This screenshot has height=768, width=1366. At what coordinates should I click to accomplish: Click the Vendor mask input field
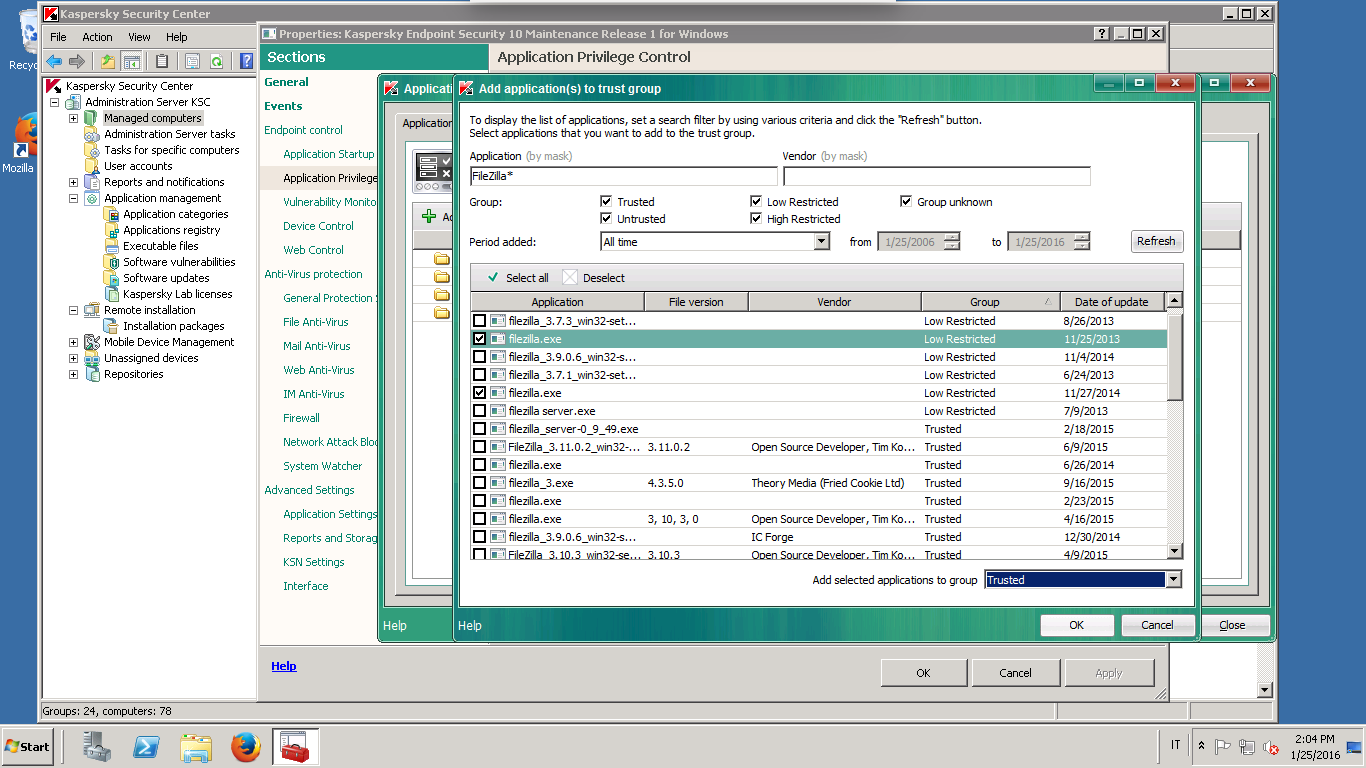[936, 176]
